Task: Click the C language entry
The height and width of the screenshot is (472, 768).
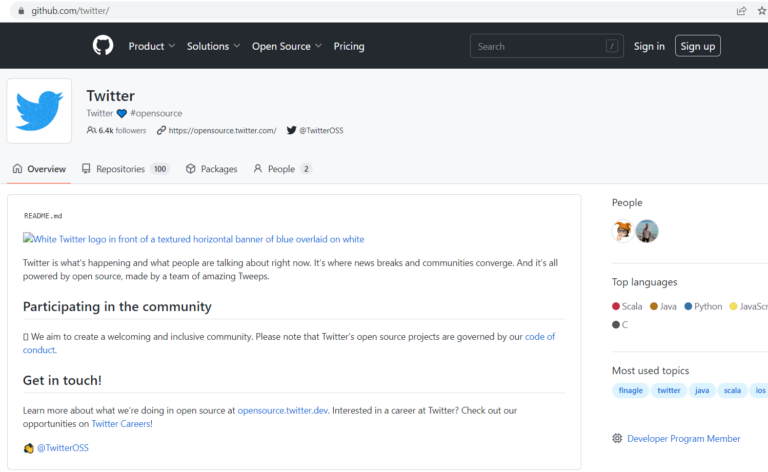Action: point(620,325)
